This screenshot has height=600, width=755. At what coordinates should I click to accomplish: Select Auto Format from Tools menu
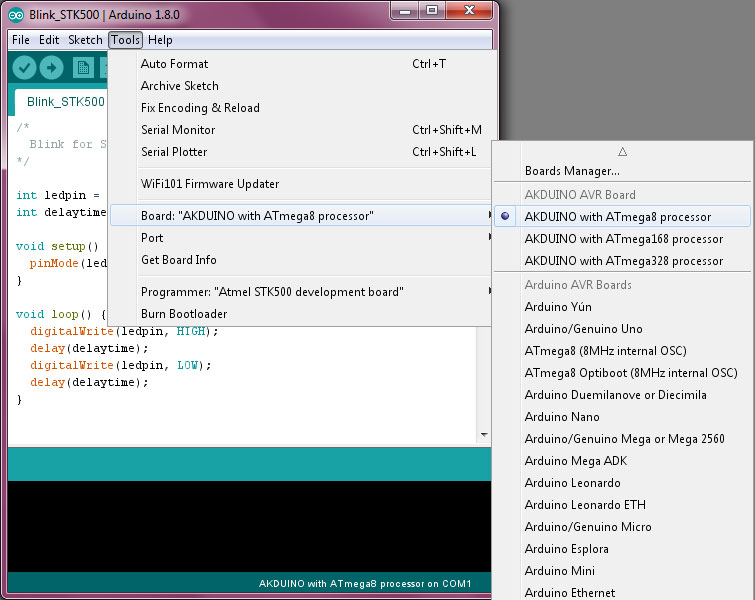click(174, 64)
